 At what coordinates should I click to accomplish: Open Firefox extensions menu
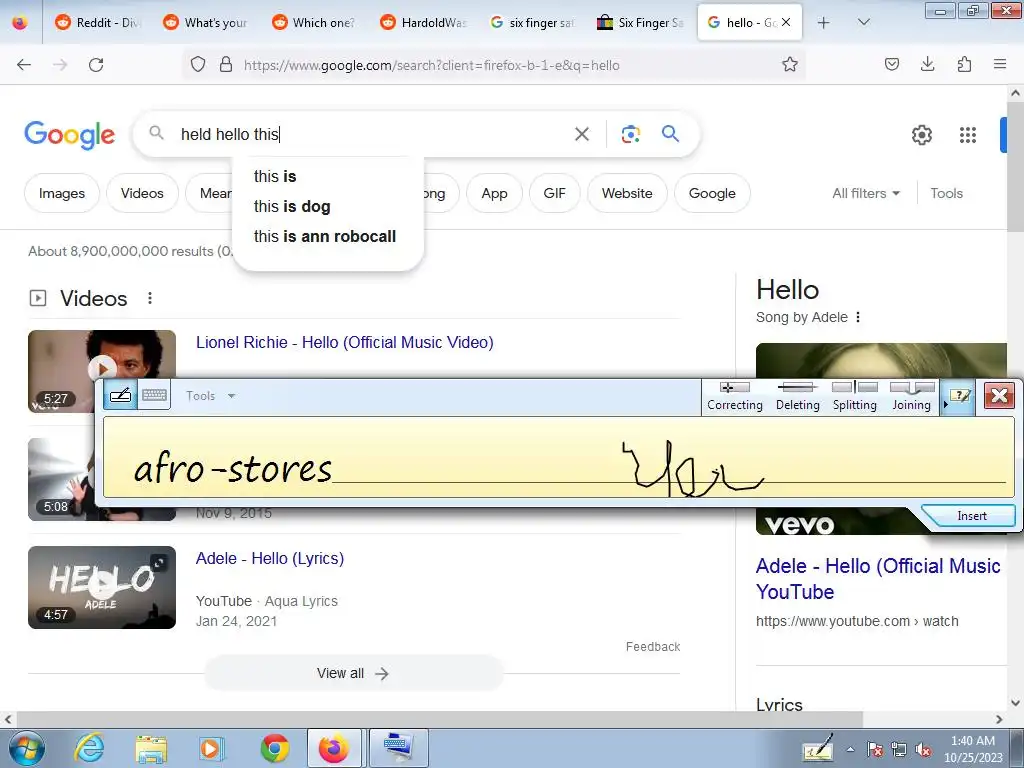tap(964, 65)
